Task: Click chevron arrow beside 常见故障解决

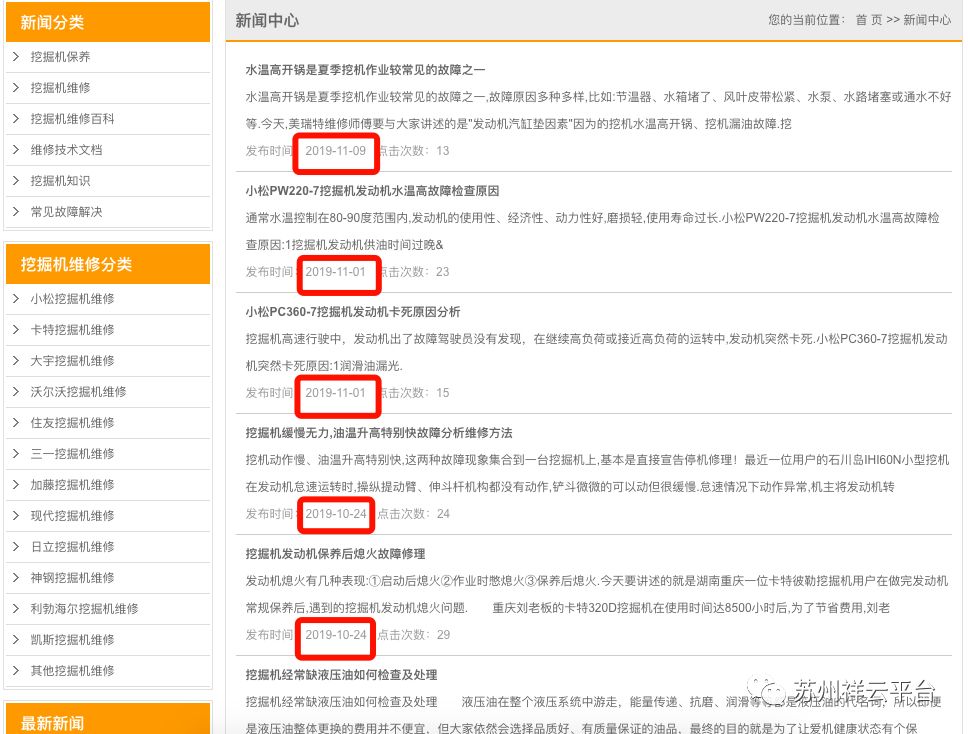Action: pos(16,212)
